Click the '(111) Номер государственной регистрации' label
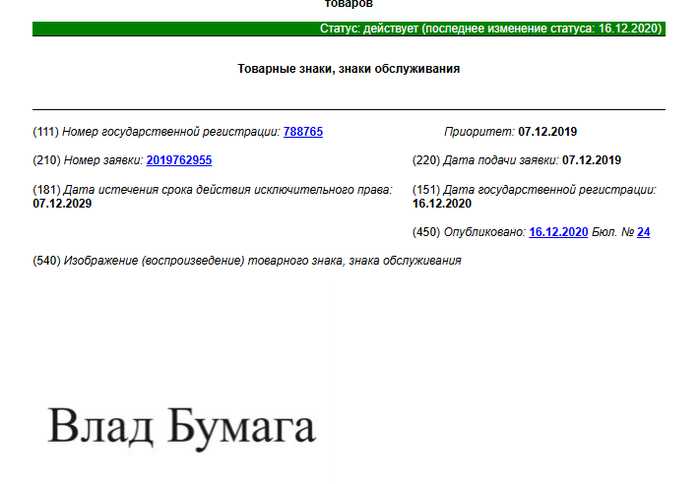The height and width of the screenshot is (484, 700). click(x=156, y=132)
